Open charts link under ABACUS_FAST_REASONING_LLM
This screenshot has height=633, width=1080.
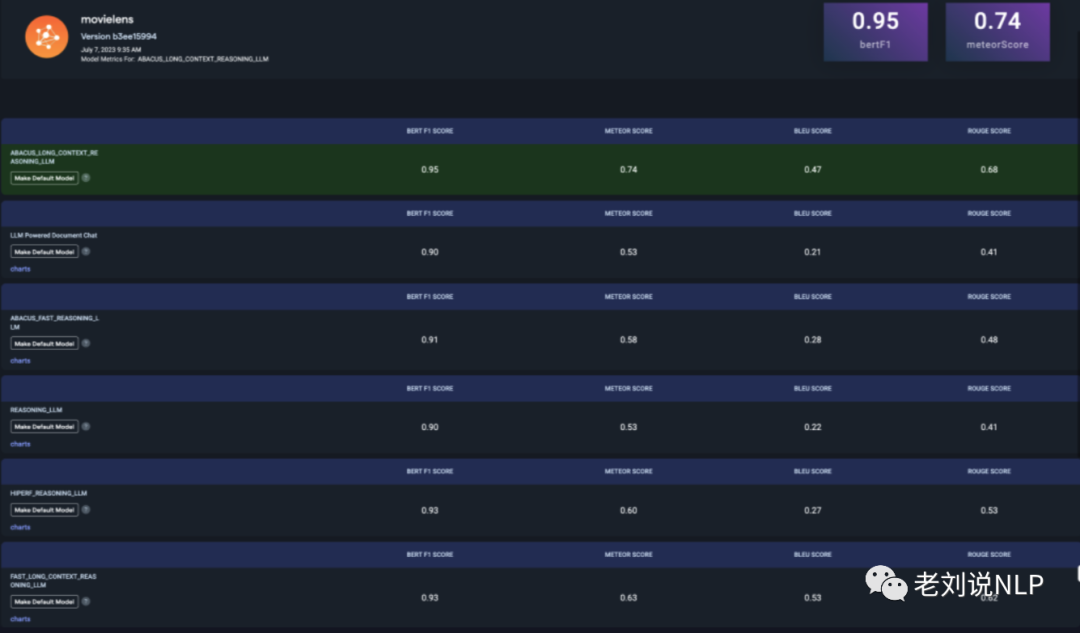20,360
